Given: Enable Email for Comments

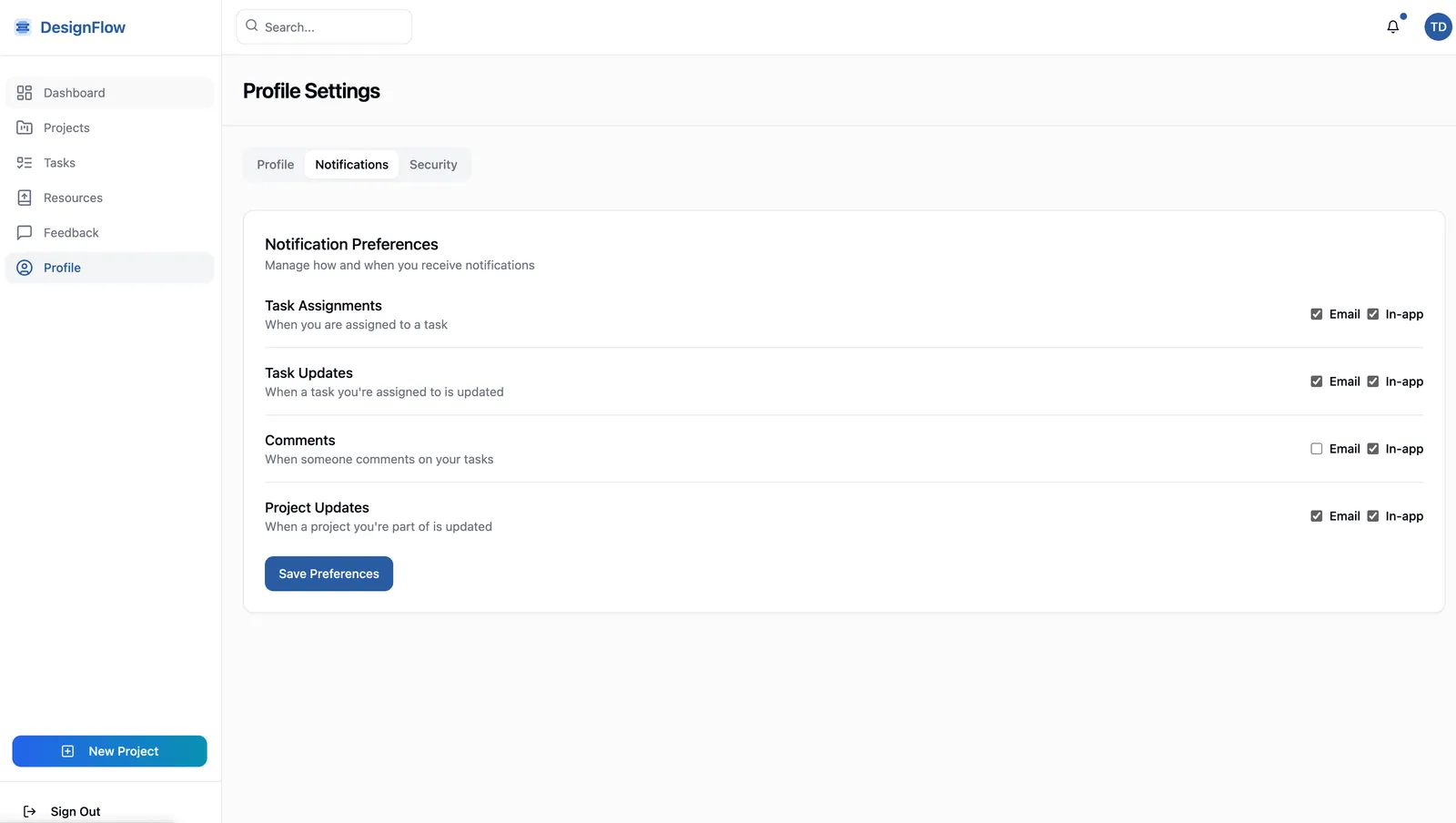Looking at the screenshot, I should (1316, 449).
